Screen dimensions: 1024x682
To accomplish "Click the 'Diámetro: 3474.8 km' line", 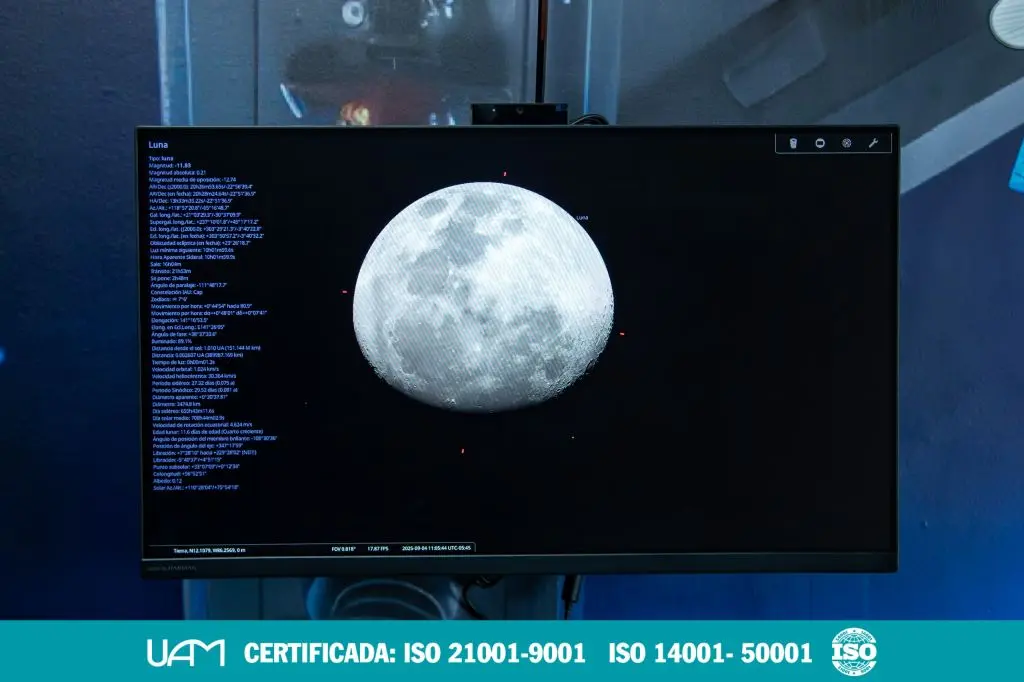I will click(176, 404).
